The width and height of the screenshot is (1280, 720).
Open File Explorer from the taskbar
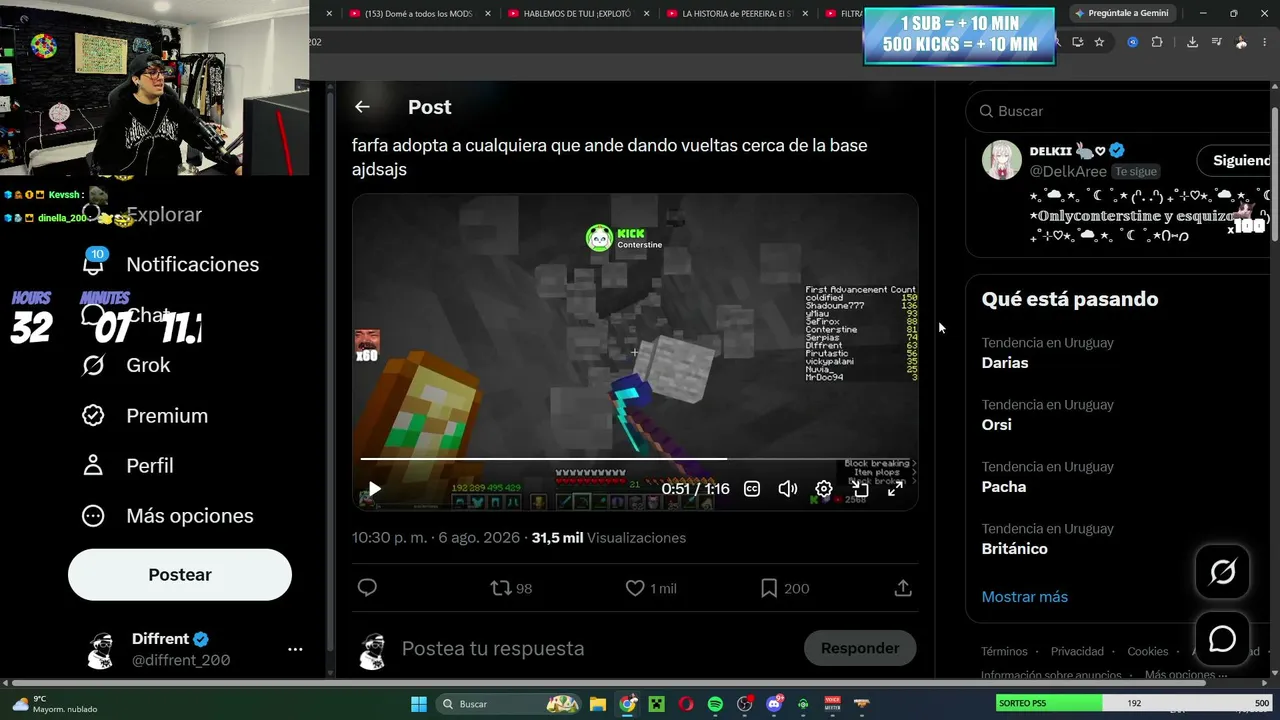pyautogui.click(x=597, y=704)
